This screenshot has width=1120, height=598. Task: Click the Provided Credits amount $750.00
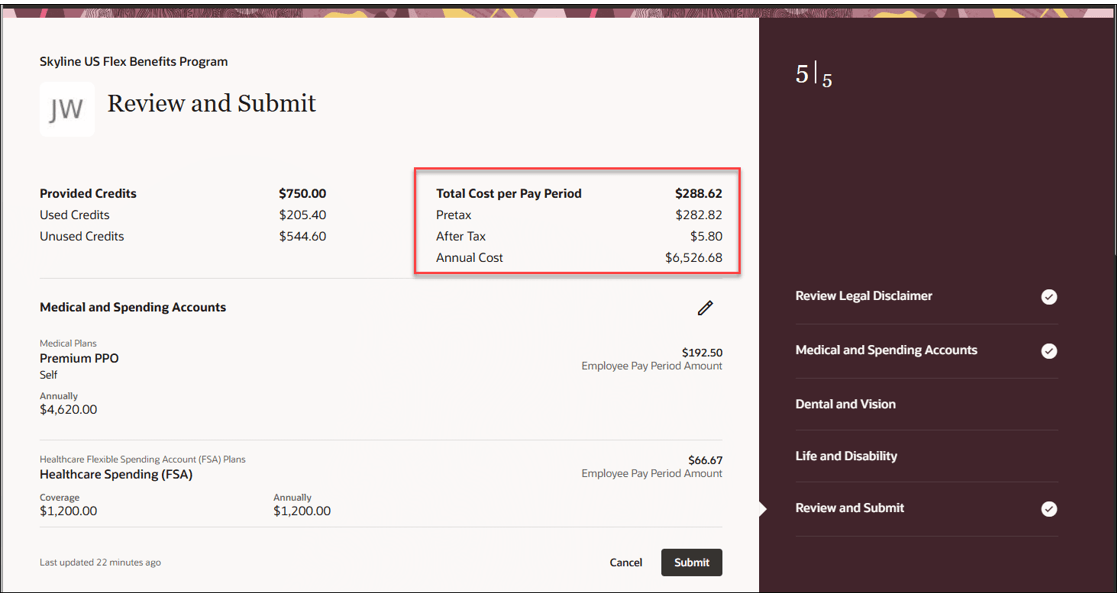pos(302,194)
